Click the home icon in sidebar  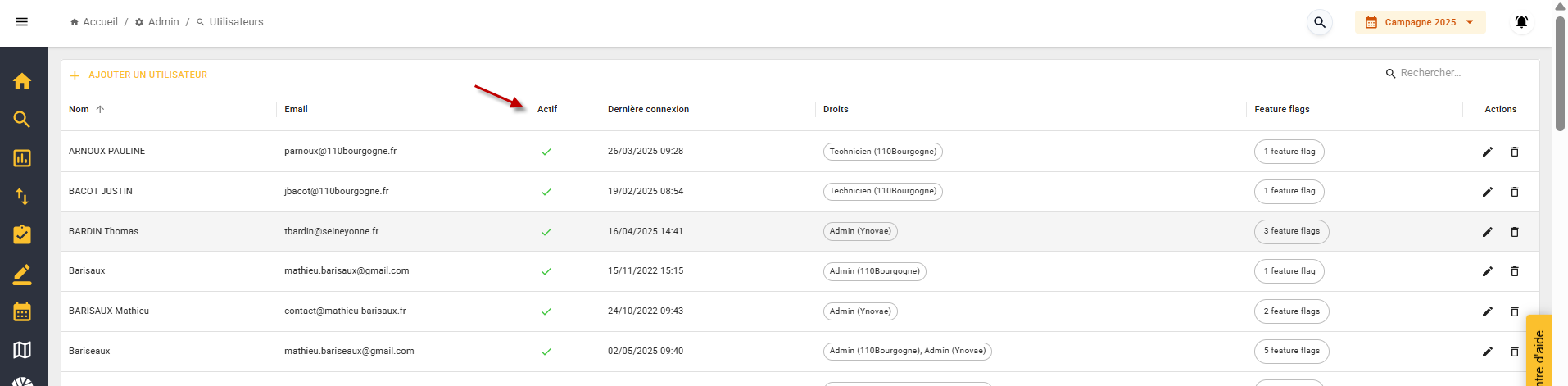(22, 81)
